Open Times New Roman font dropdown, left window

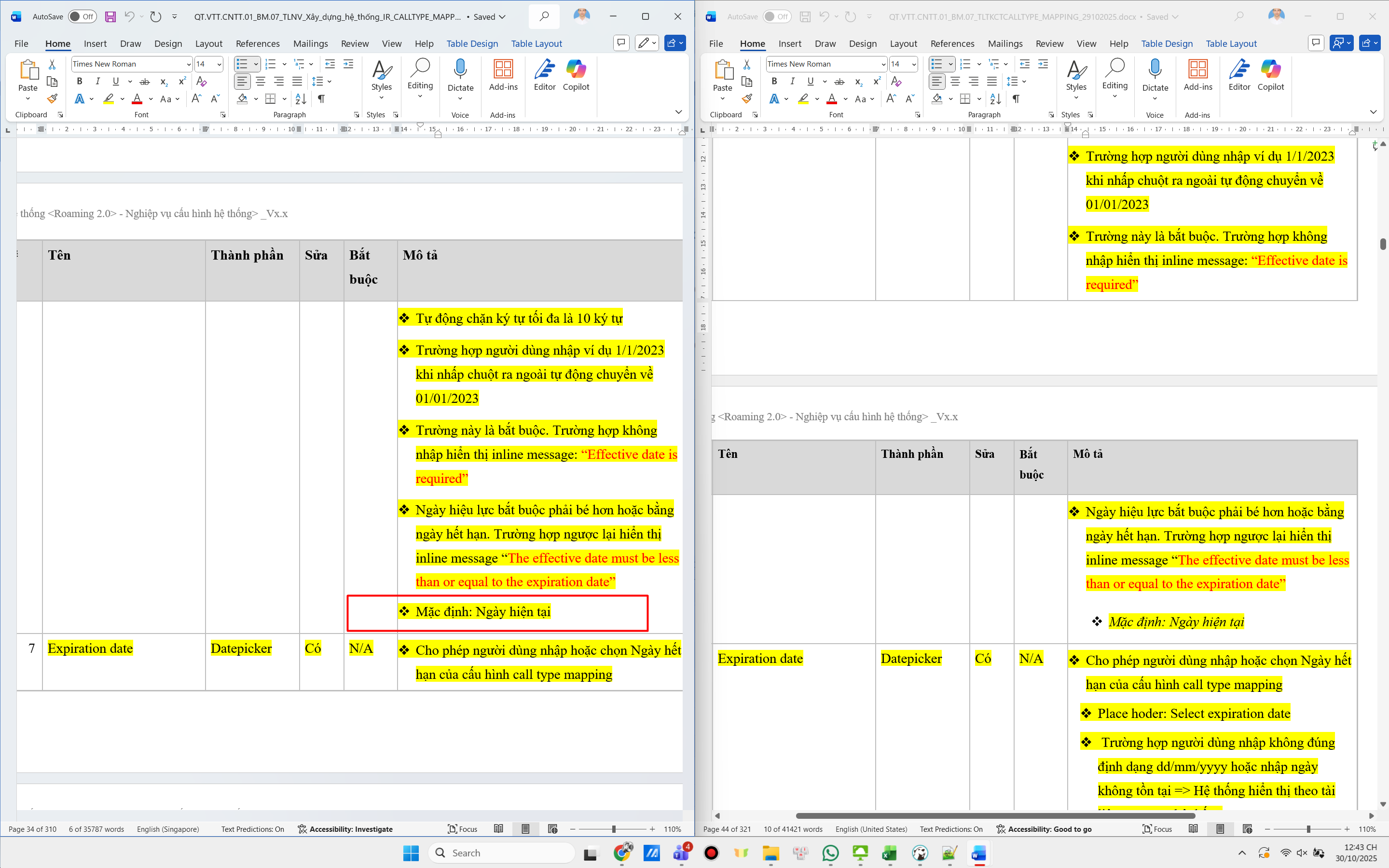pyautogui.click(x=188, y=64)
